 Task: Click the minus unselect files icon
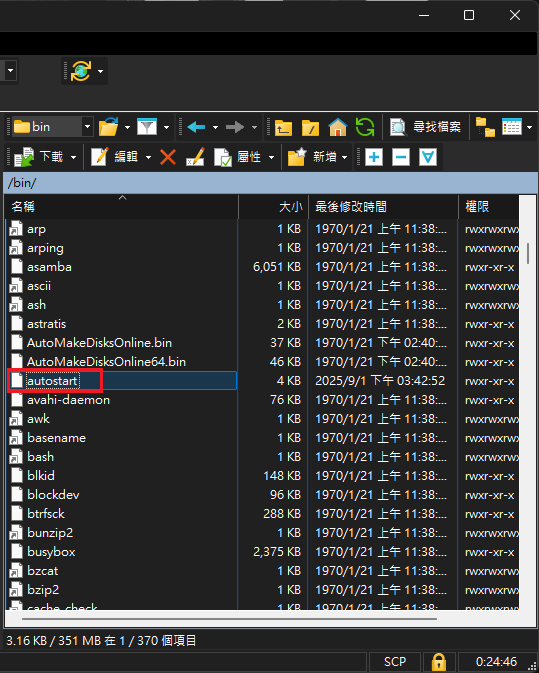click(x=401, y=157)
